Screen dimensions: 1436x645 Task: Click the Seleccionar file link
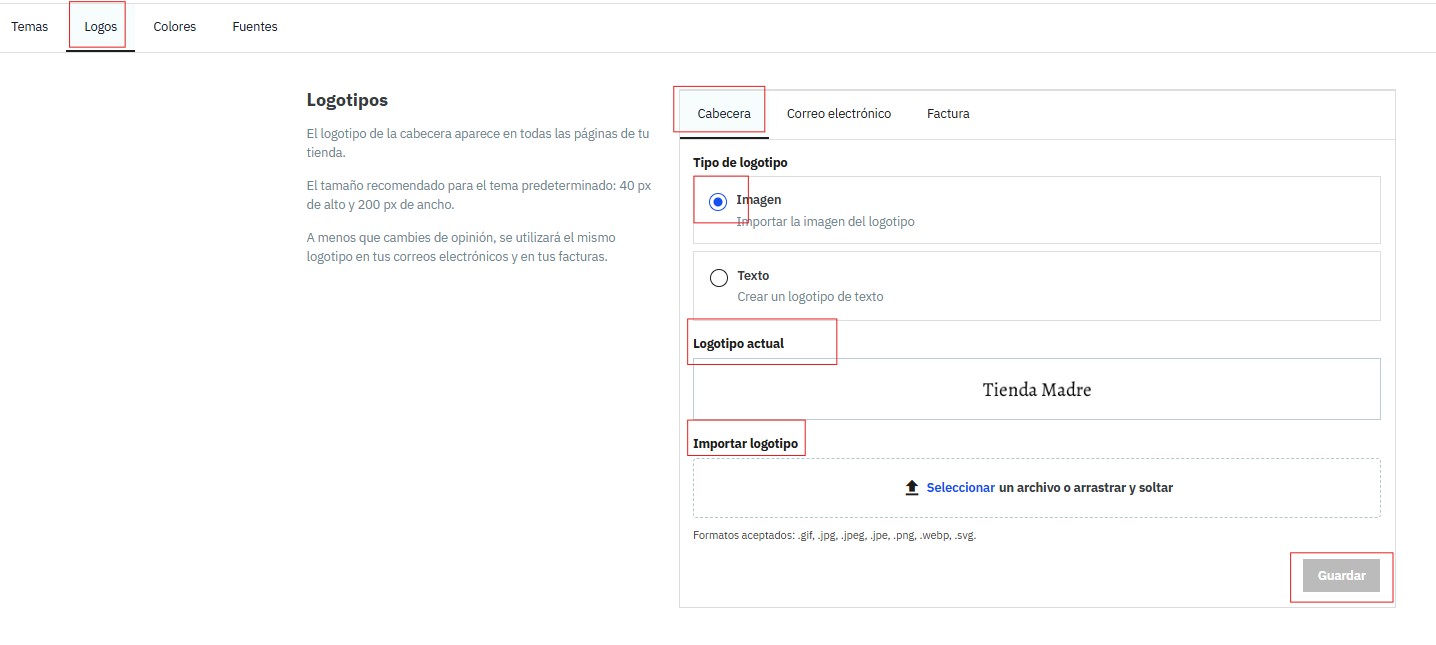pyautogui.click(x=960, y=488)
